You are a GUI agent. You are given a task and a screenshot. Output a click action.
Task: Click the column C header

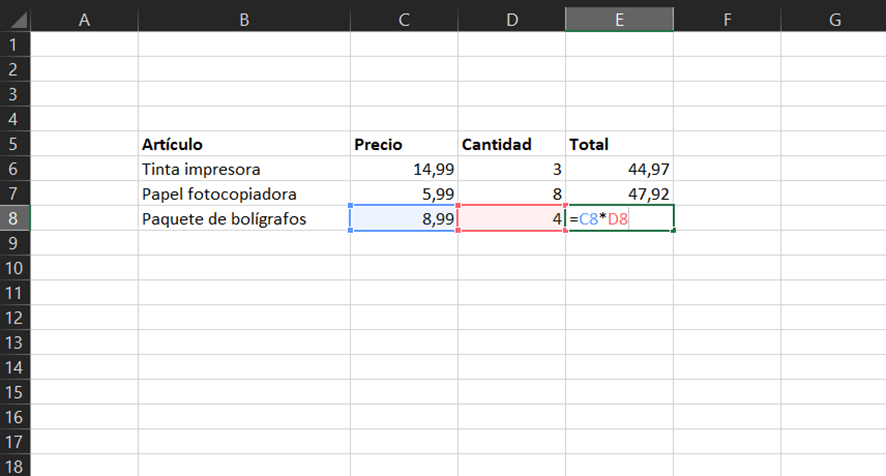(x=403, y=17)
